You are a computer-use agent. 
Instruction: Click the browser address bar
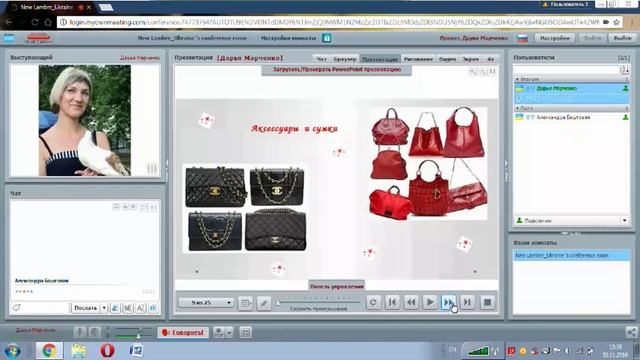coord(333,22)
